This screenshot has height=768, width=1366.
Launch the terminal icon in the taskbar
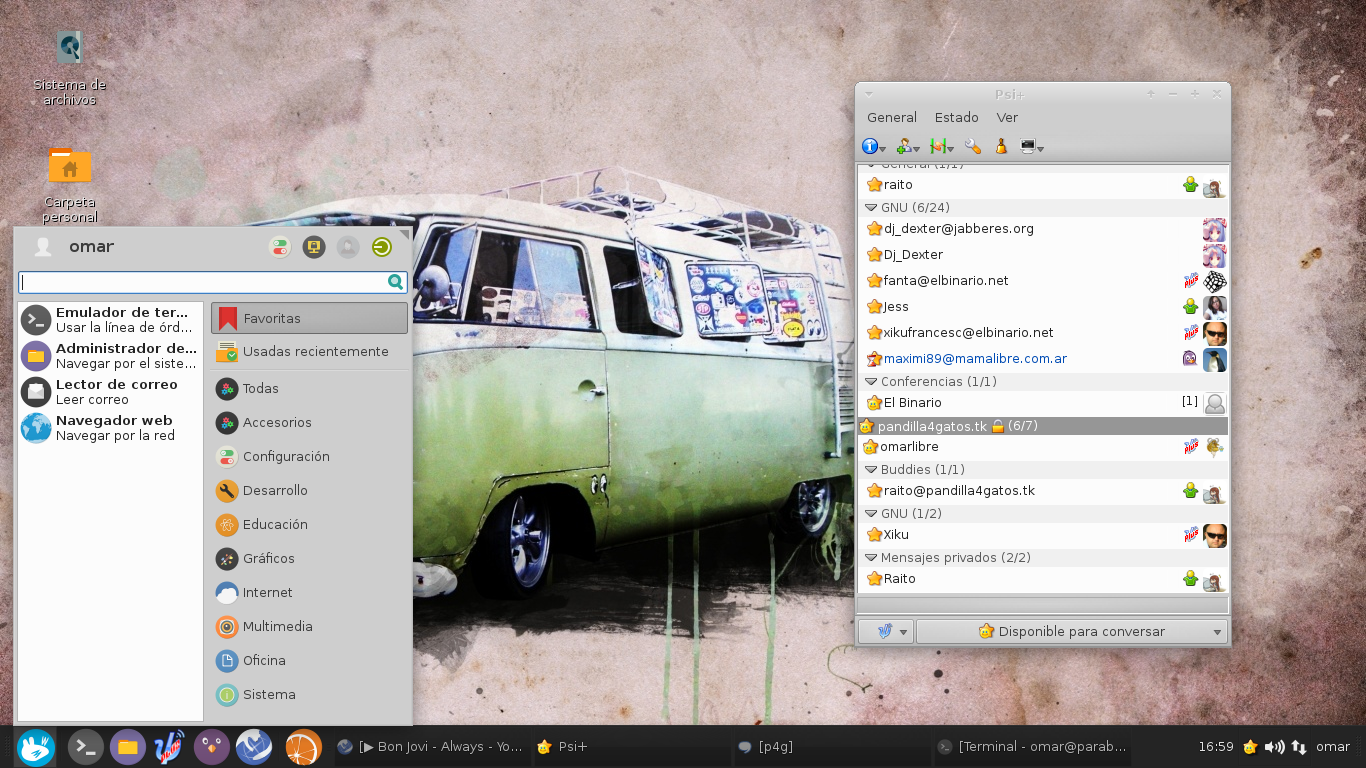(85, 747)
